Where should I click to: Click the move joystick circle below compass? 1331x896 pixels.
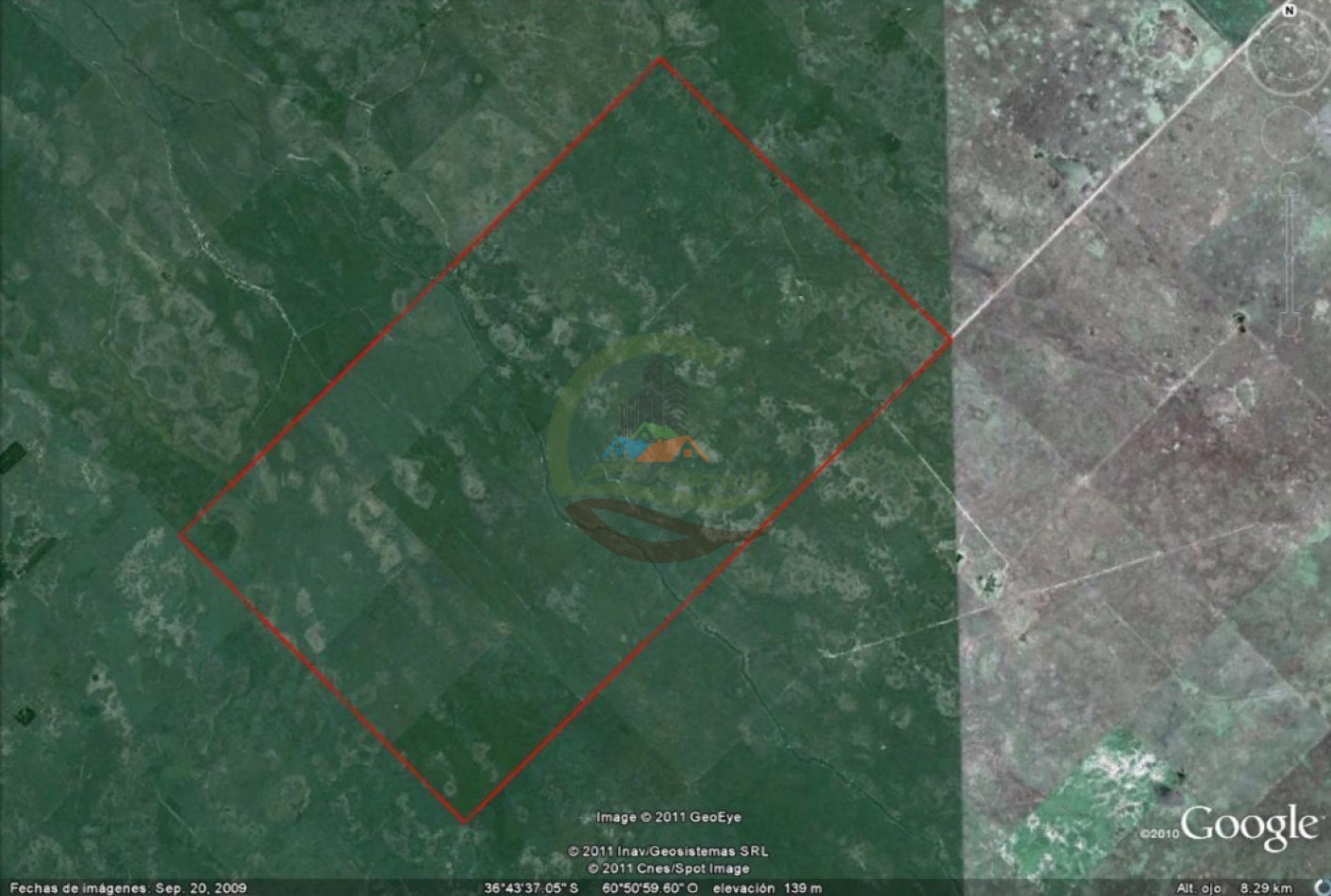pos(1289,133)
